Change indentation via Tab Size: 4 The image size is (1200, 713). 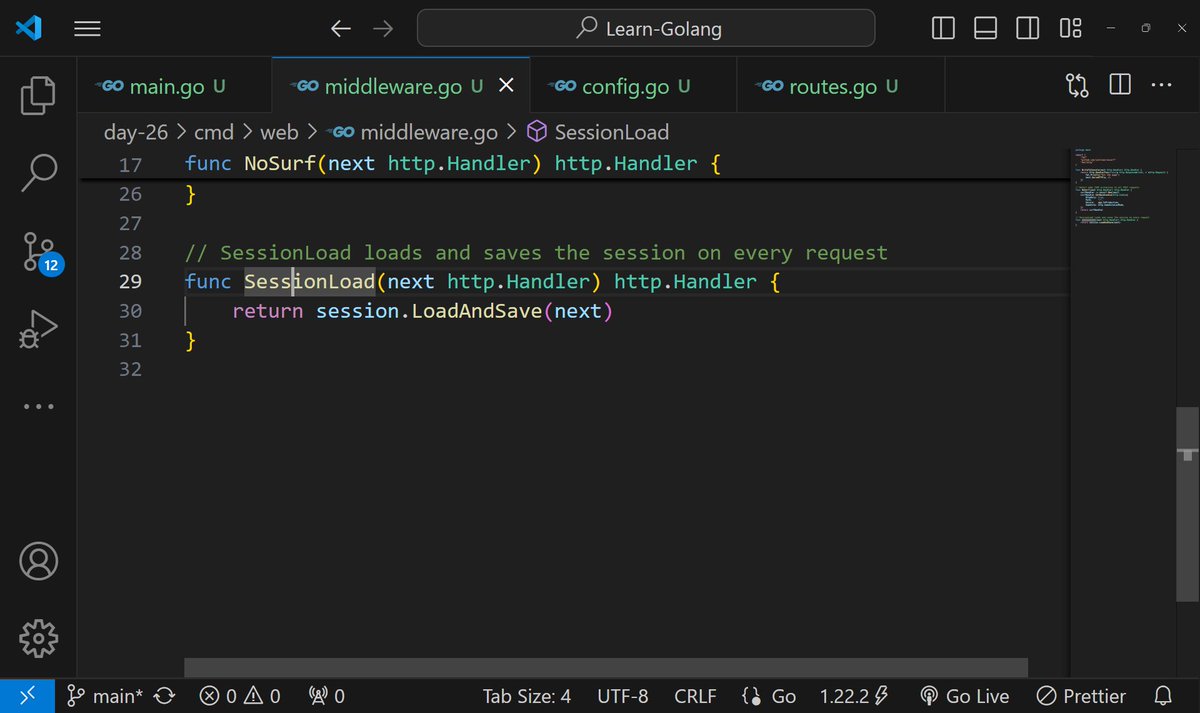coord(527,696)
